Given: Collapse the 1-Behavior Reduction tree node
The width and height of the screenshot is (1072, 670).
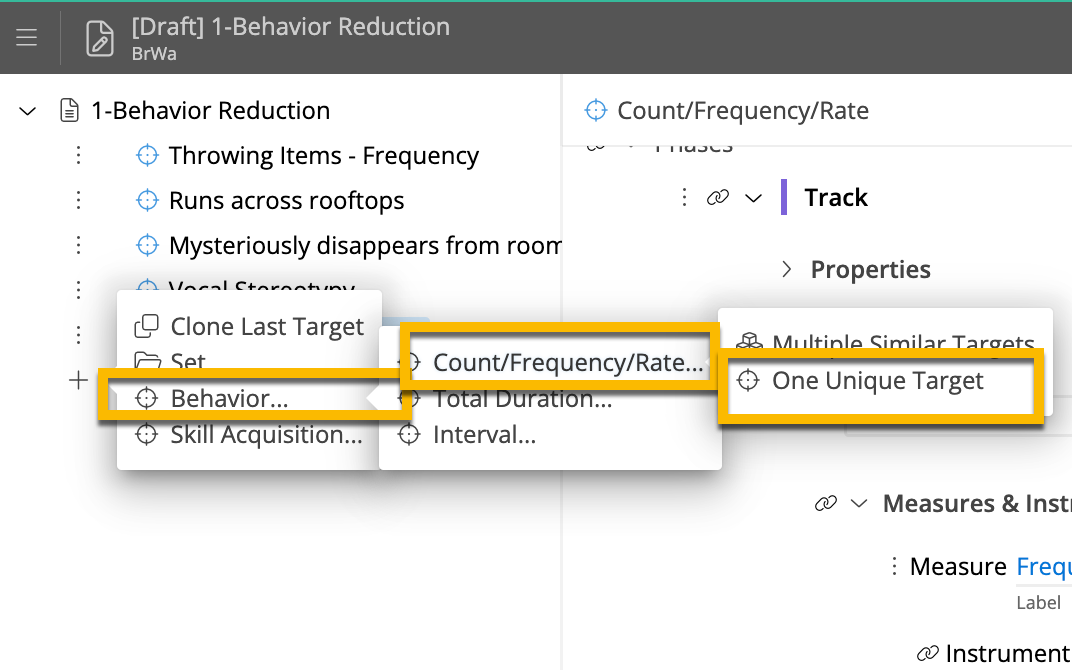Looking at the screenshot, I should tap(28, 111).
